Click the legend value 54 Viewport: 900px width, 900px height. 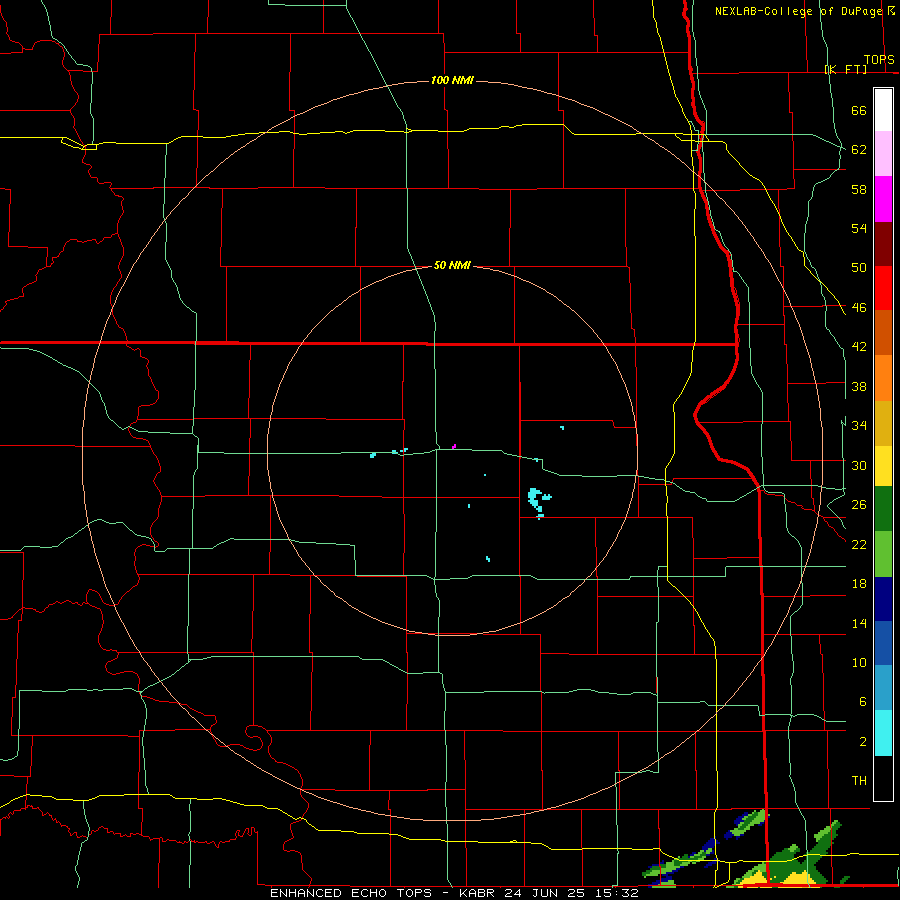859,228
